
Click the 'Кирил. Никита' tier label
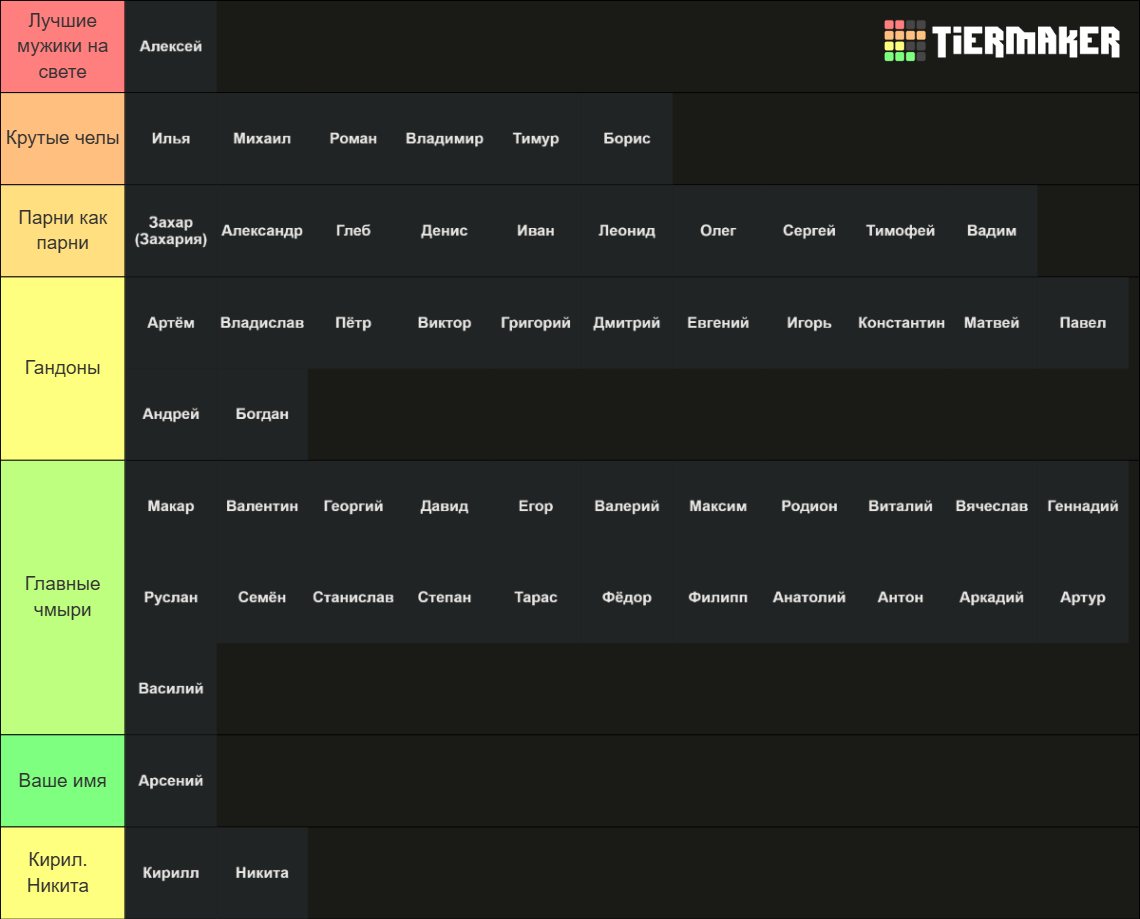(63, 872)
